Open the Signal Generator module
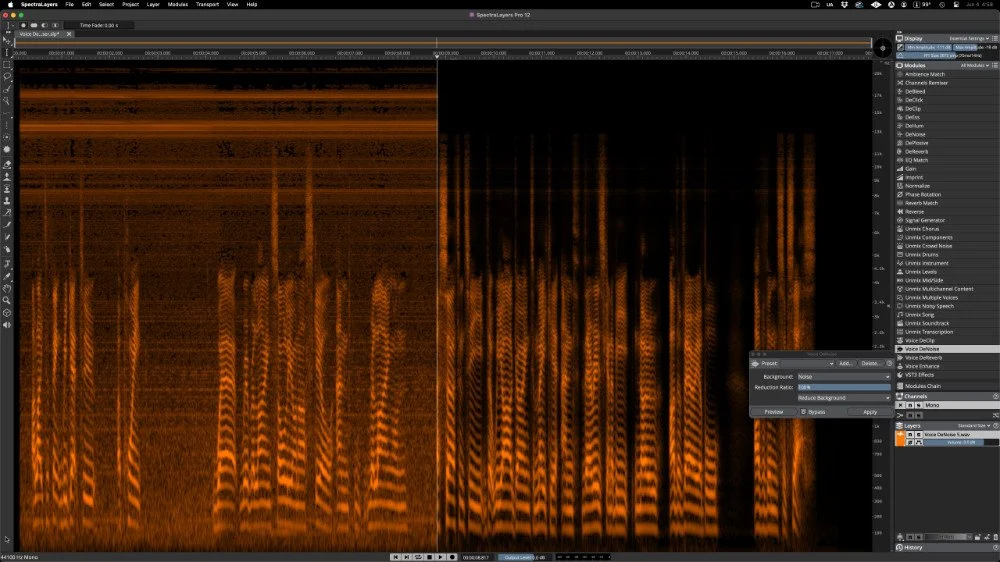Viewport: 1000px width, 562px height. [x=924, y=220]
